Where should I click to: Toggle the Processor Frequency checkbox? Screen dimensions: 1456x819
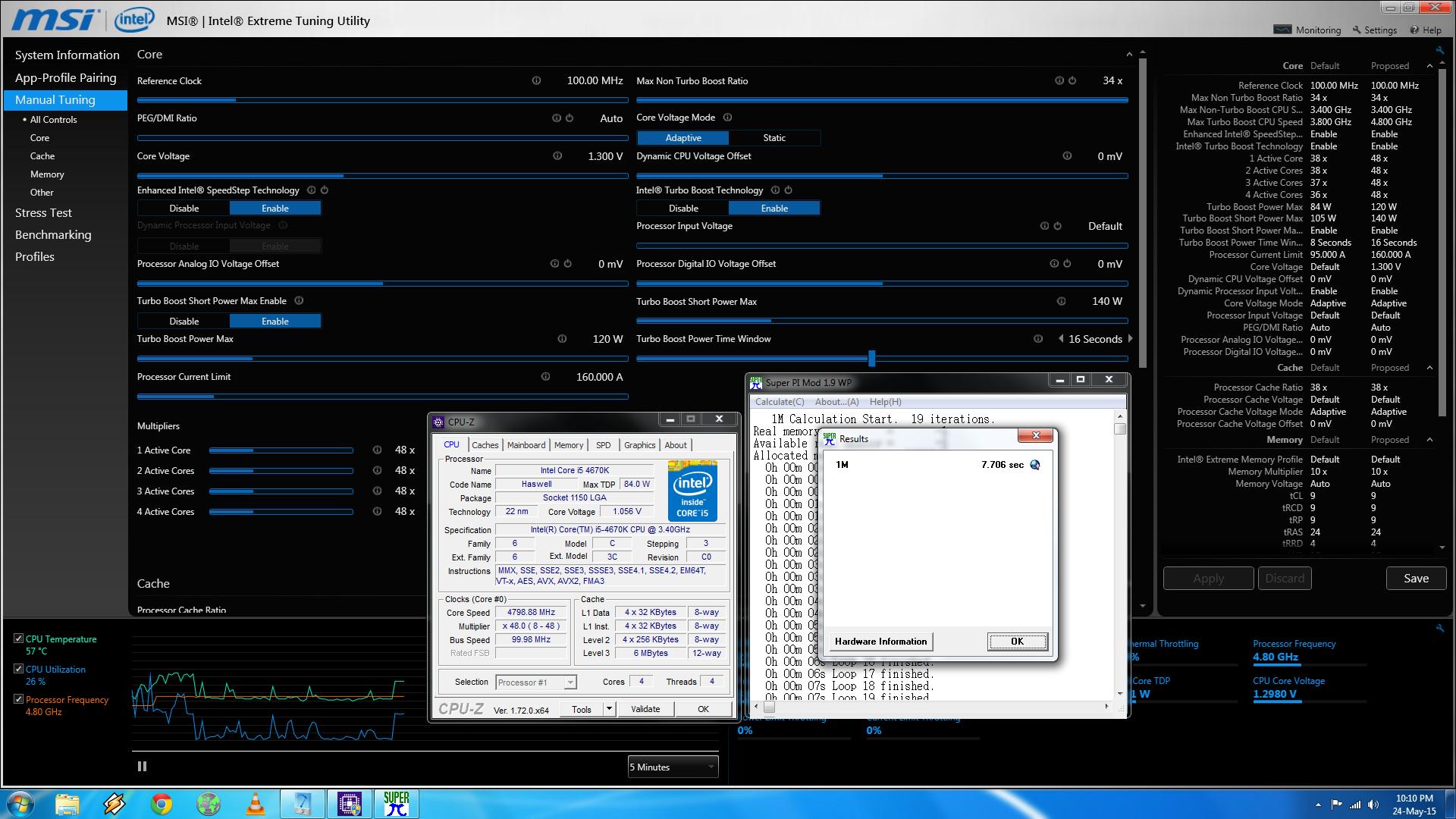coord(19,699)
